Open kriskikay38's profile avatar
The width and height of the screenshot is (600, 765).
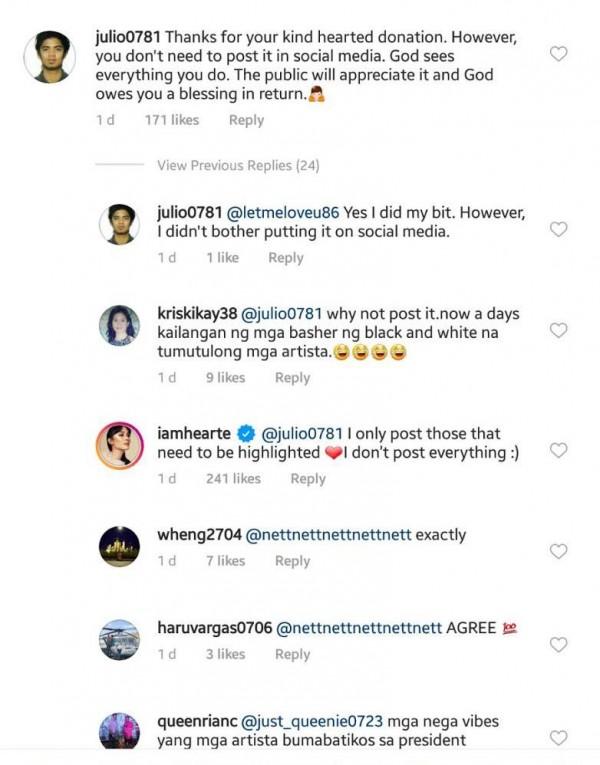[118, 325]
